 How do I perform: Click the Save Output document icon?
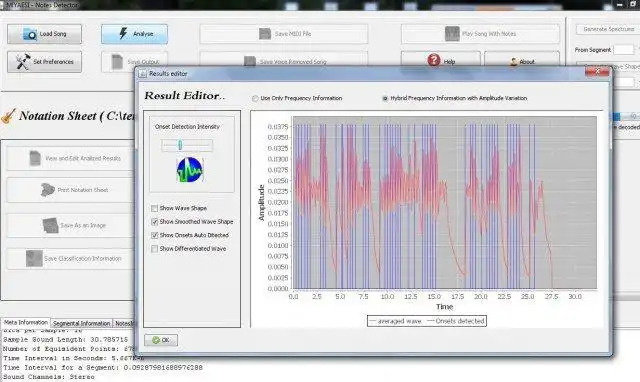118,62
